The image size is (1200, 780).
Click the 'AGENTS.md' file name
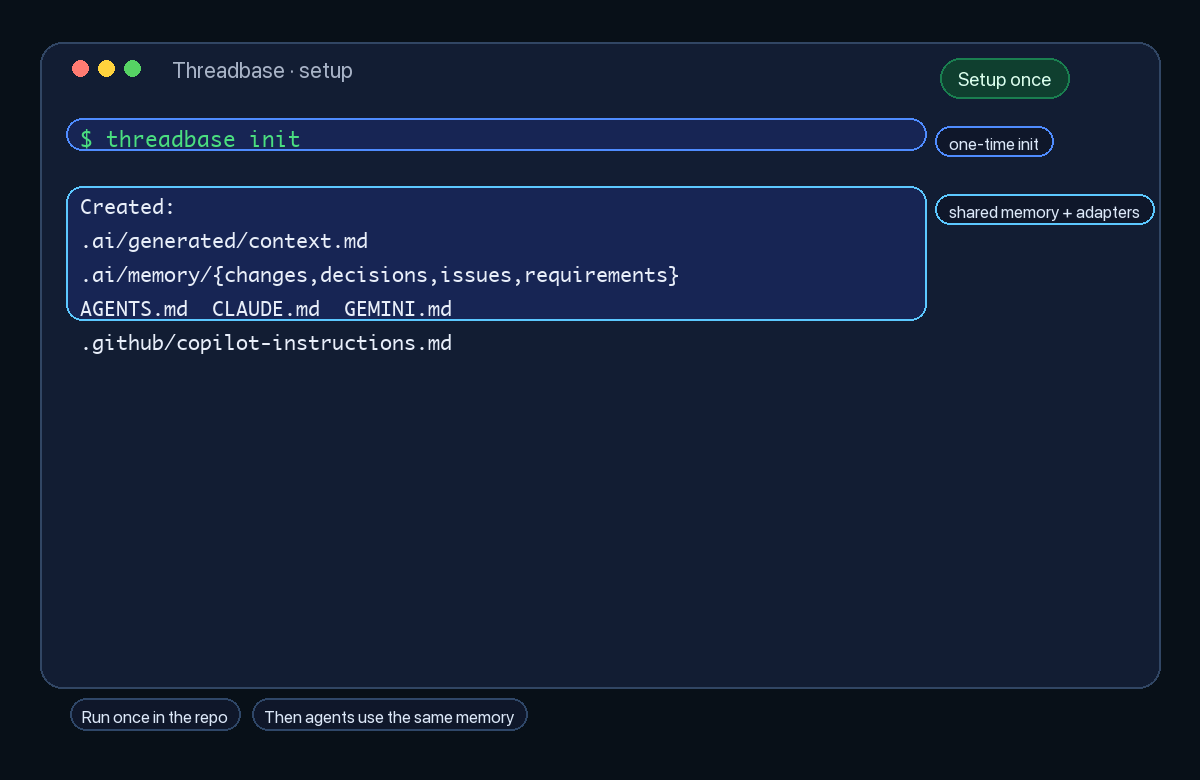click(x=134, y=309)
